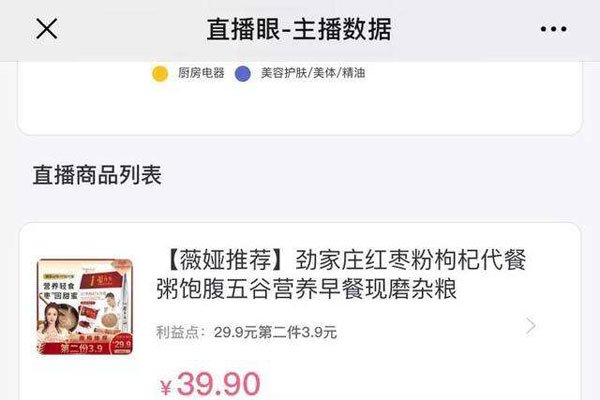The image size is (600, 400).
Task: Click the yellow 厨房电器 legend dot
Action: 160,73
